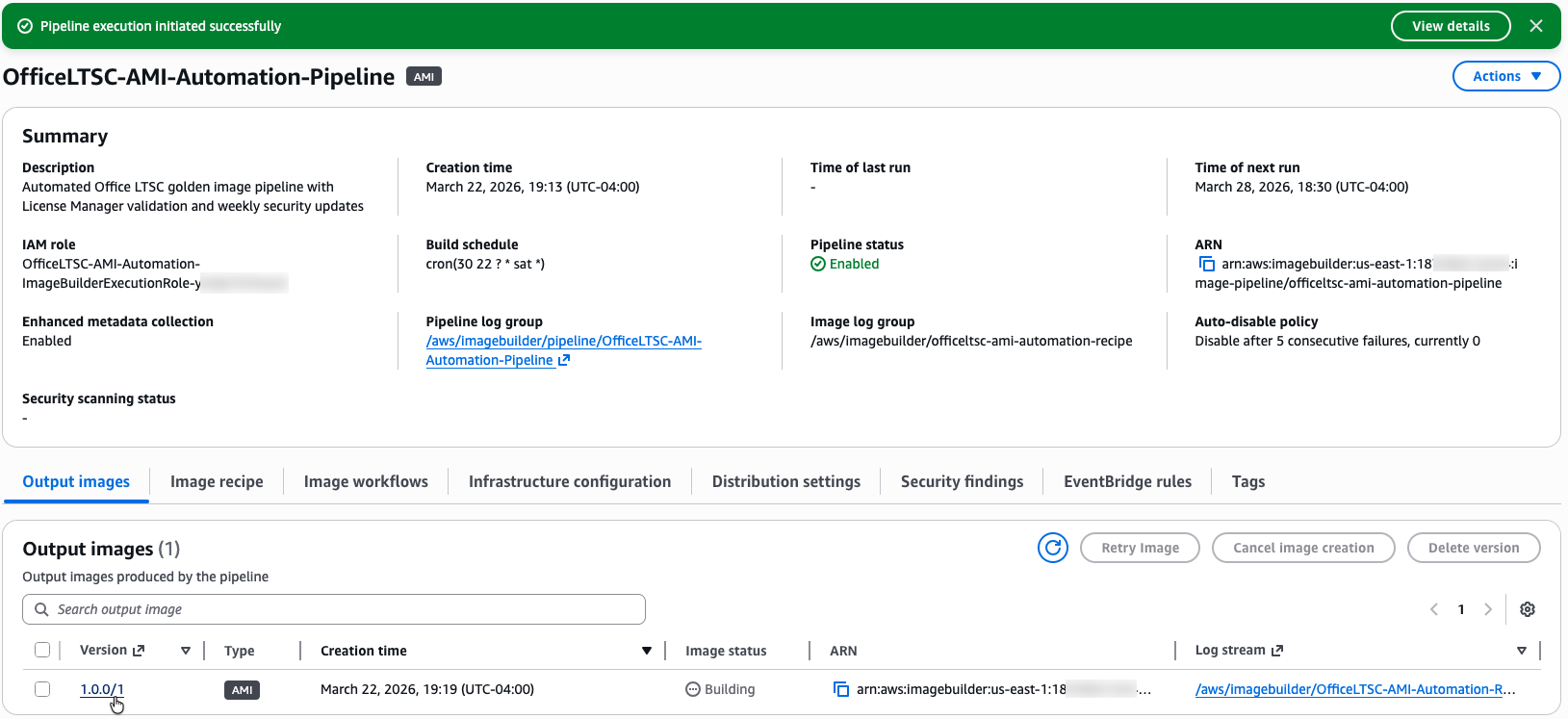Image resolution: width=1568 pixels, height=719 pixels.
Task: Sort by Creation time column arrow
Action: pos(647,651)
